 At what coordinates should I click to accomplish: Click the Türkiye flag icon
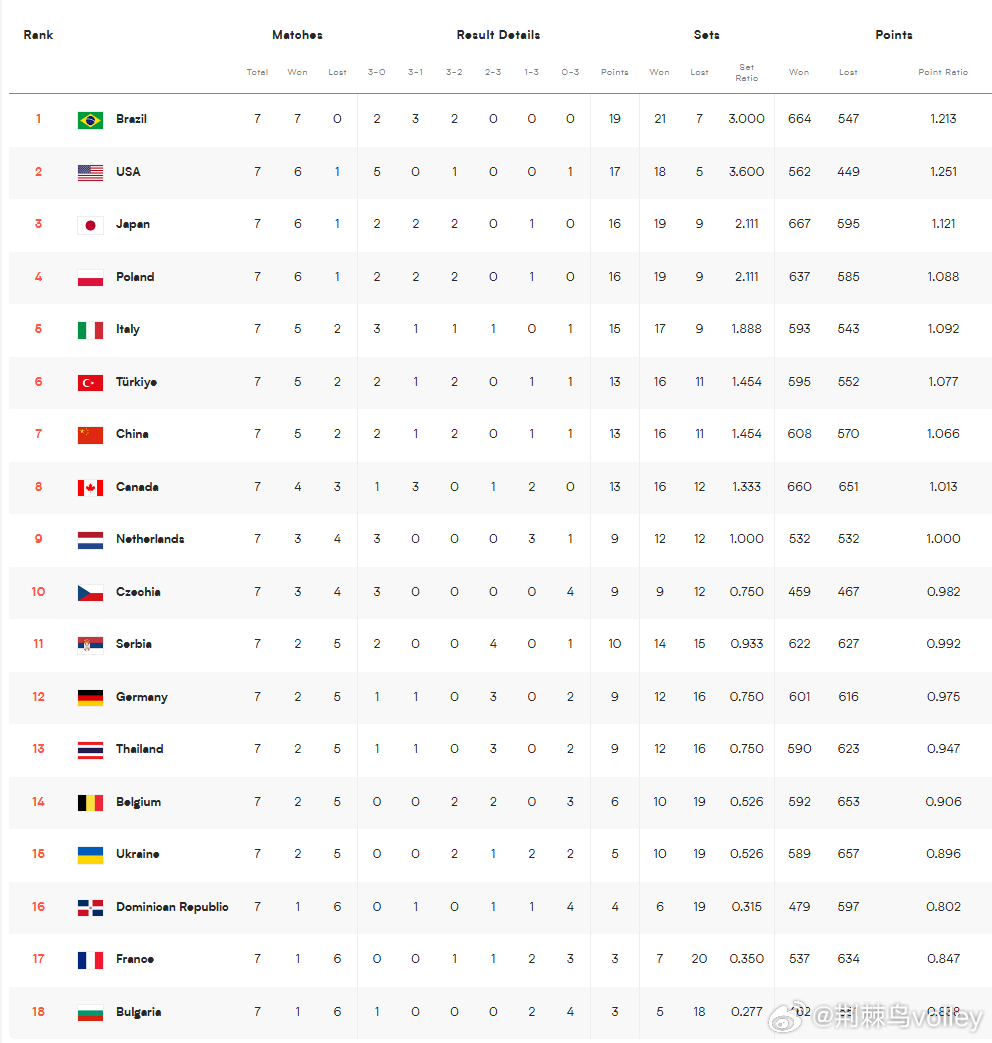point(90,382)
